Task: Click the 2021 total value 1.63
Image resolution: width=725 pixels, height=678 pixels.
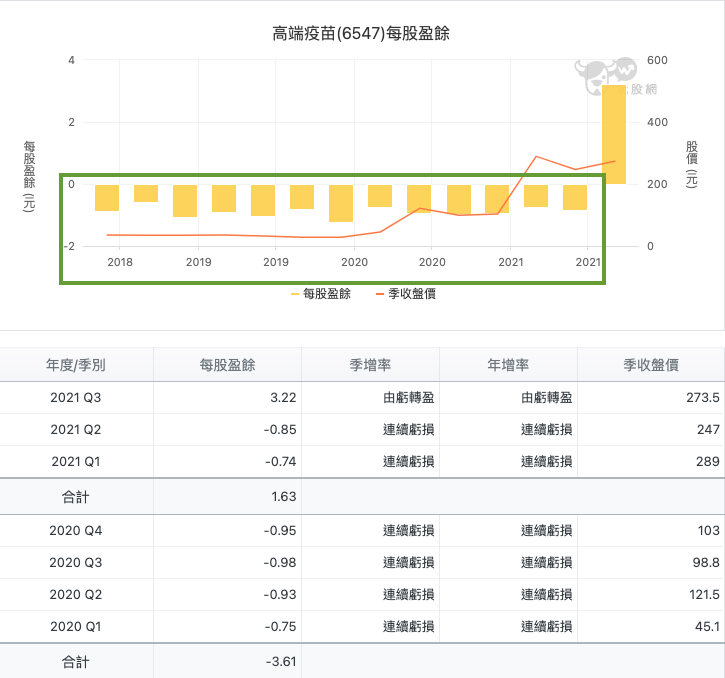Action: tap(283, 497)
